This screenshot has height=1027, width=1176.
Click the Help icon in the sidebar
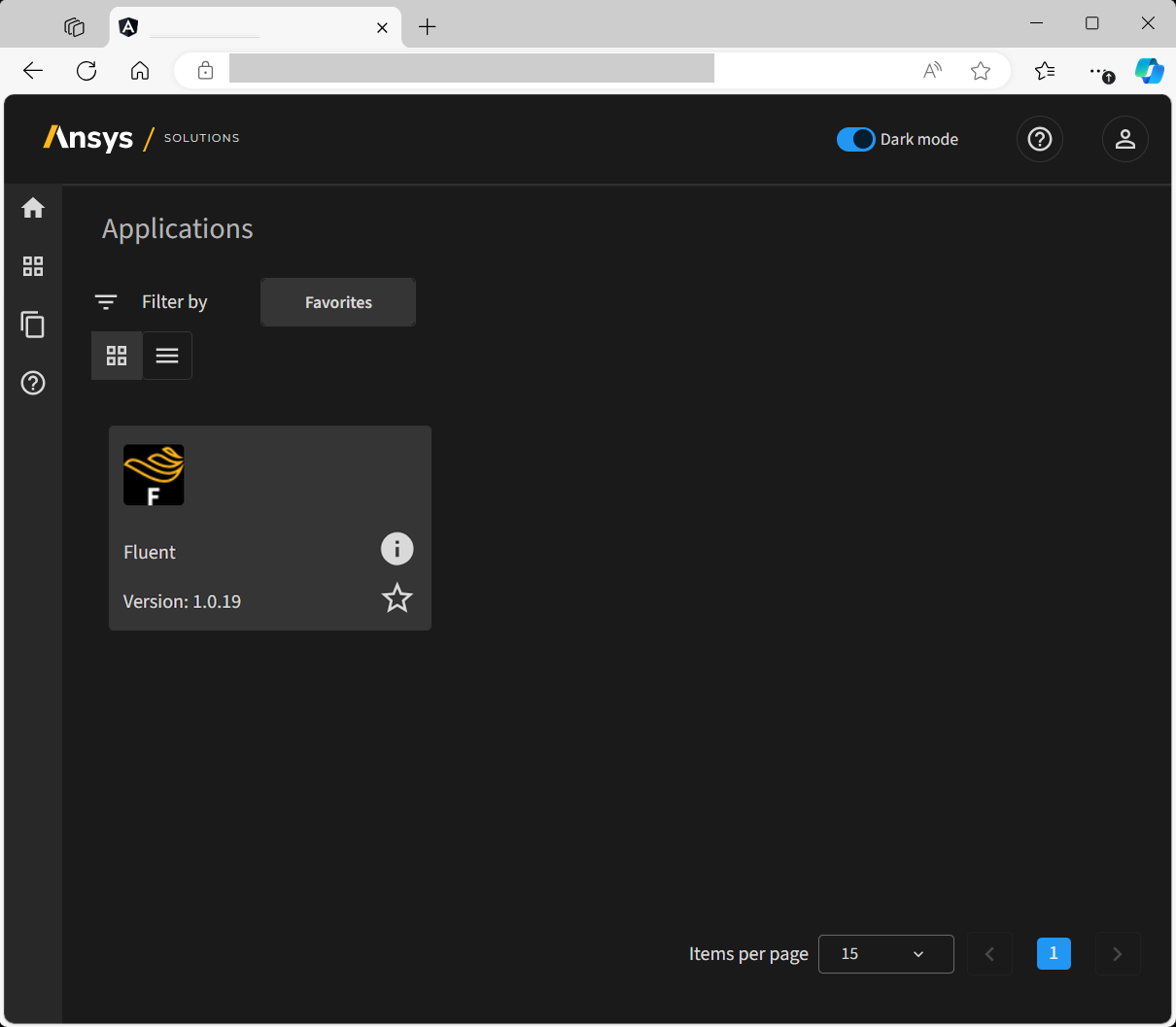32,383
